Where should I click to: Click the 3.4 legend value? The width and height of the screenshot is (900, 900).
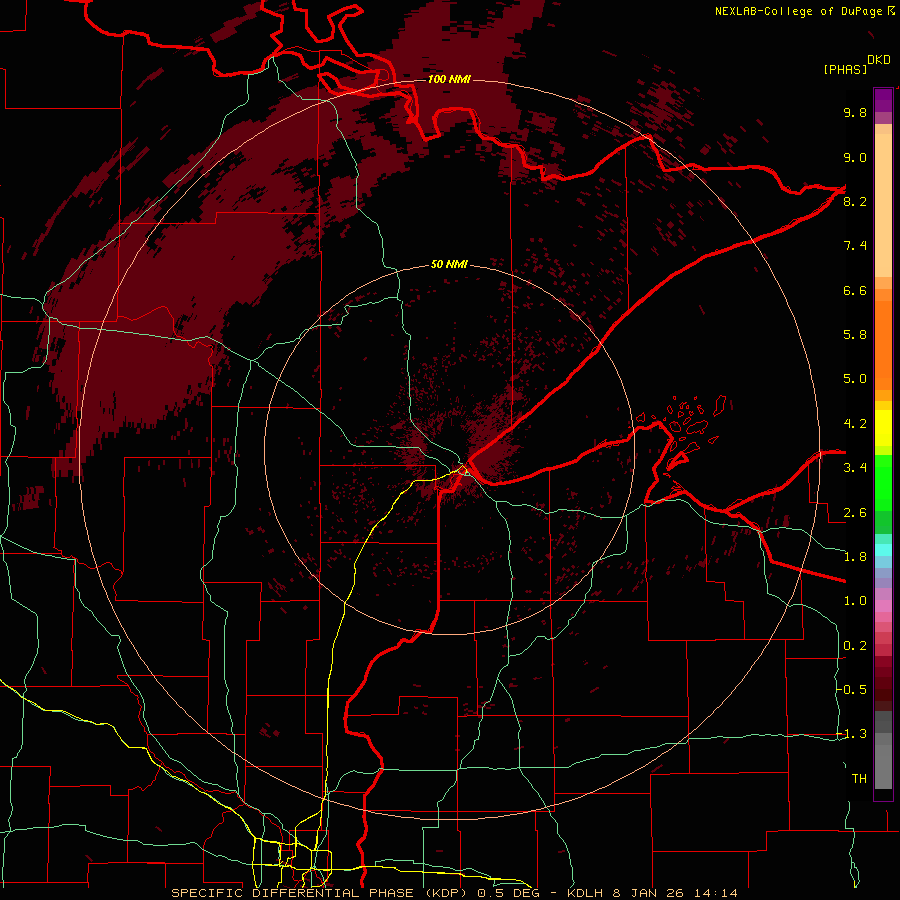tap(855, 468)
